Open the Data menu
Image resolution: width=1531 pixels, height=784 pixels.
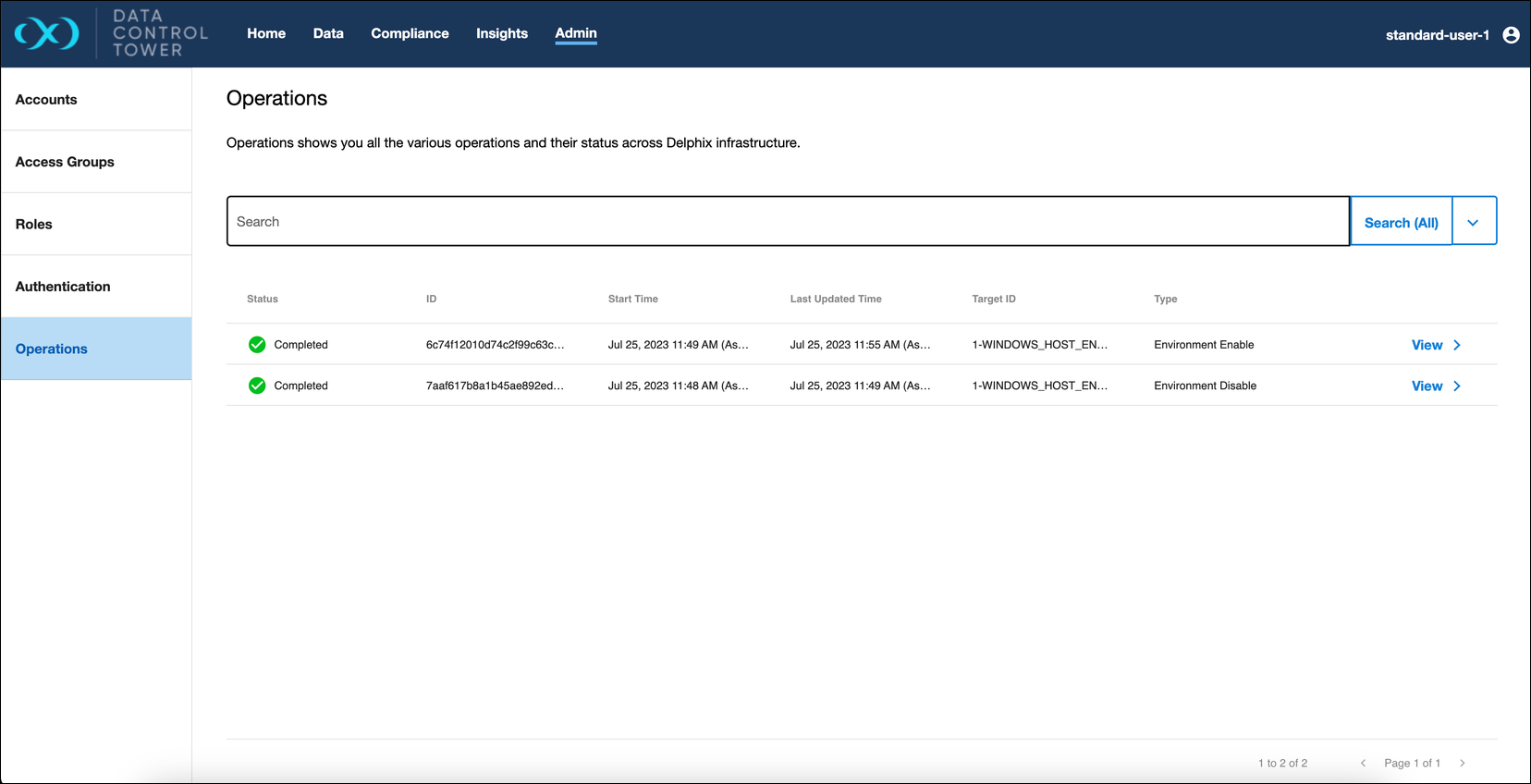point(328,33)
